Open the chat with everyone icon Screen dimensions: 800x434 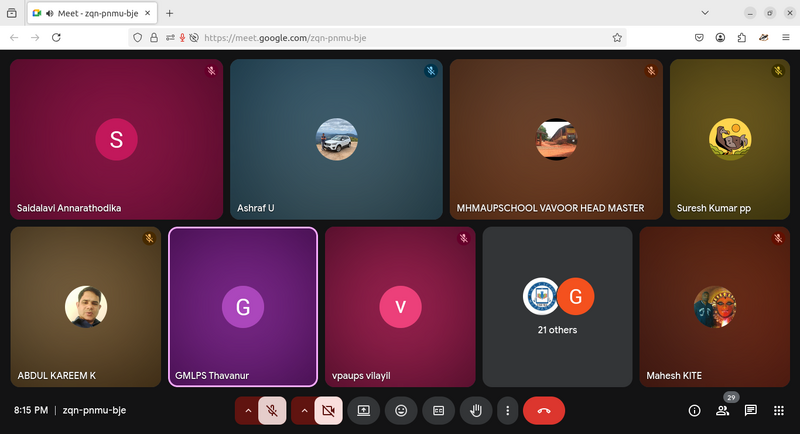(750, 410)
